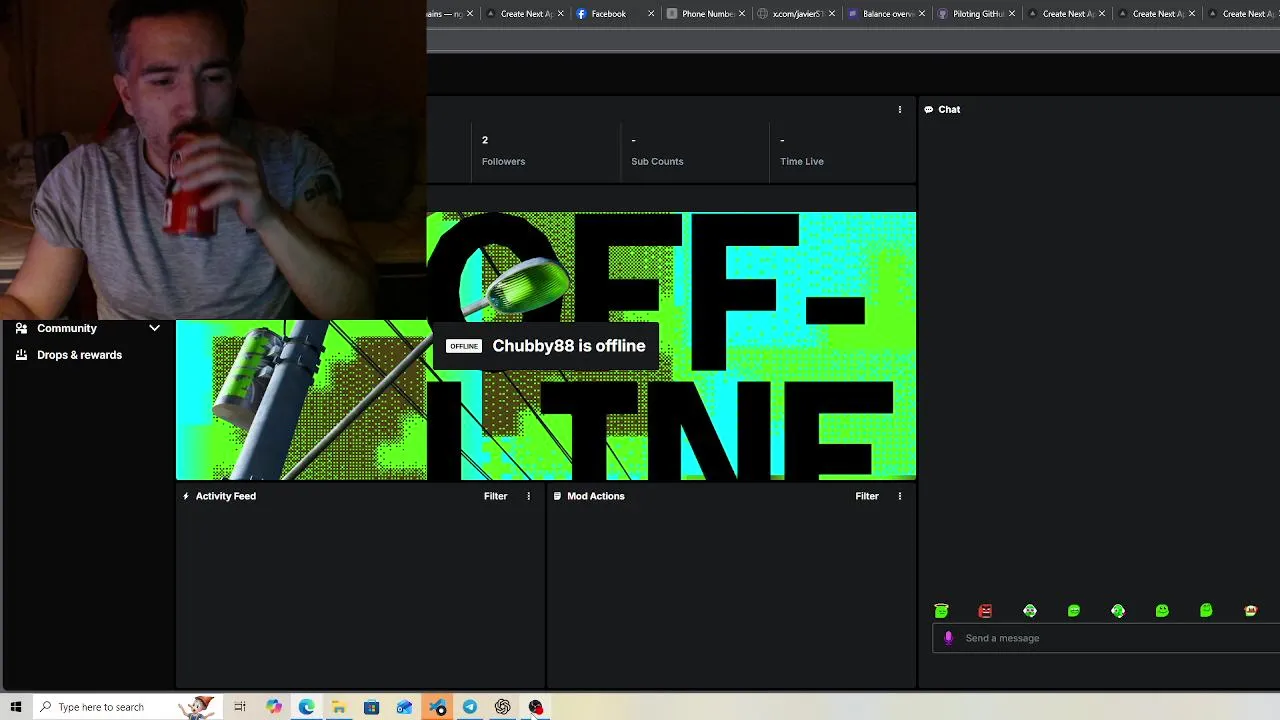Close the Piloting GitHub browser tab
Viewport: 1280px width, 720px height.
pyautogui.click(x=1012, y=14)
